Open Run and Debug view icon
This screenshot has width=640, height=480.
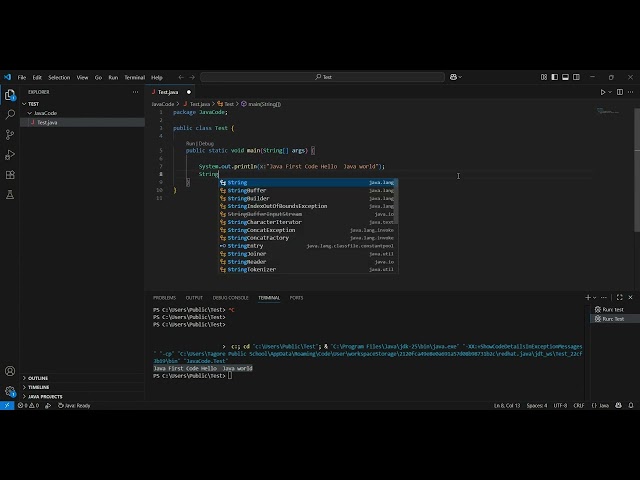10,155
